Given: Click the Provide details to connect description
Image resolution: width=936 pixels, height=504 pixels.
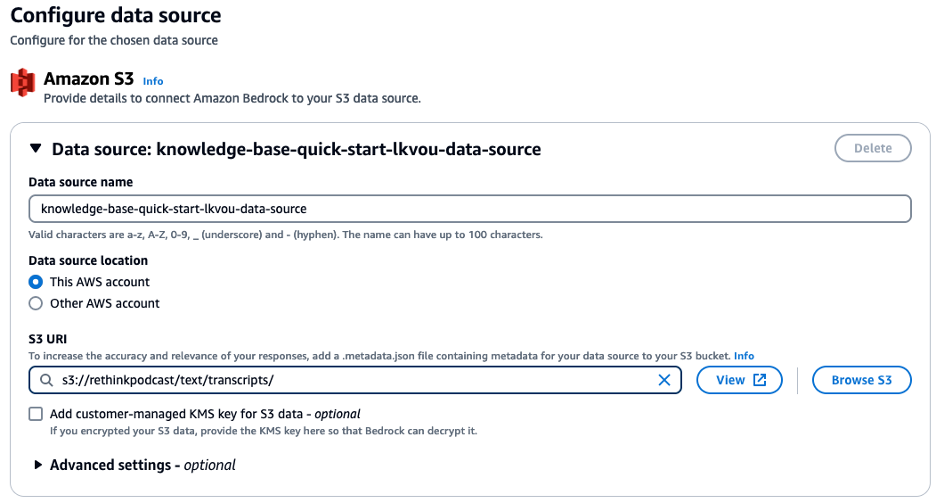Looking at the screenshot, I should [x=232, y=99].
